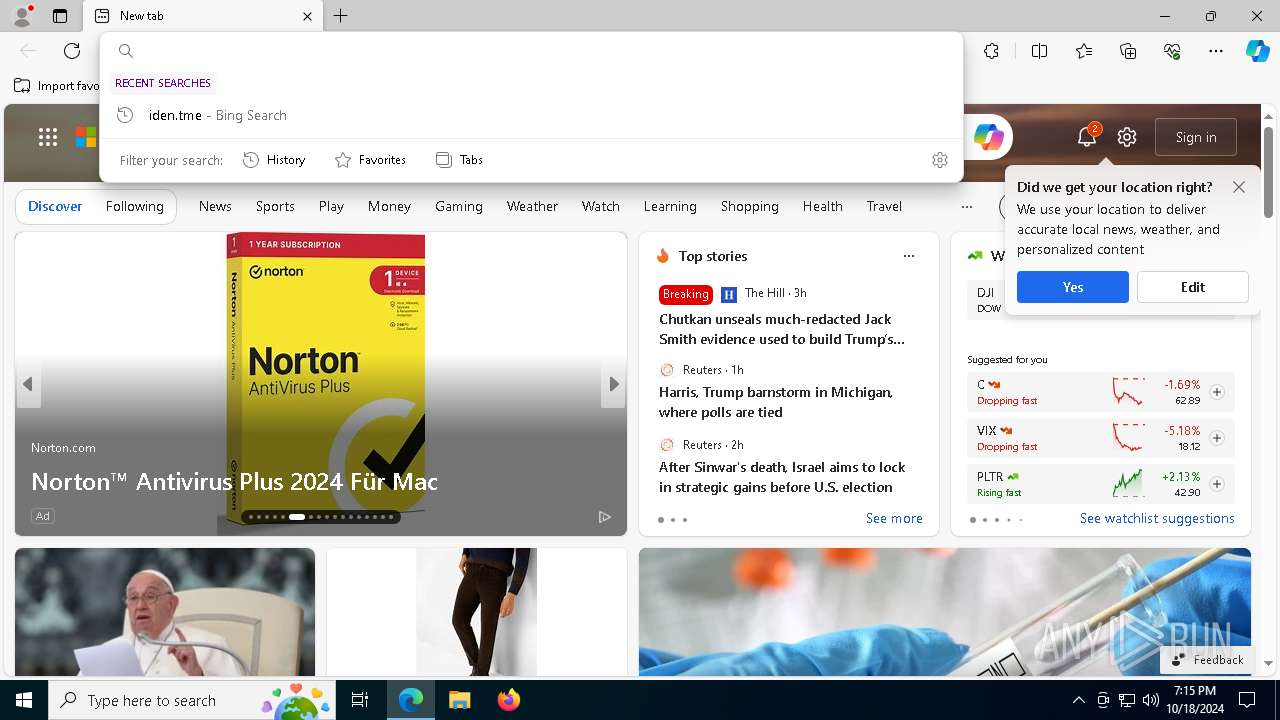Click the active carousel indicator dot
Screen dimensions: 1280x720
click(x=296, y=517)
